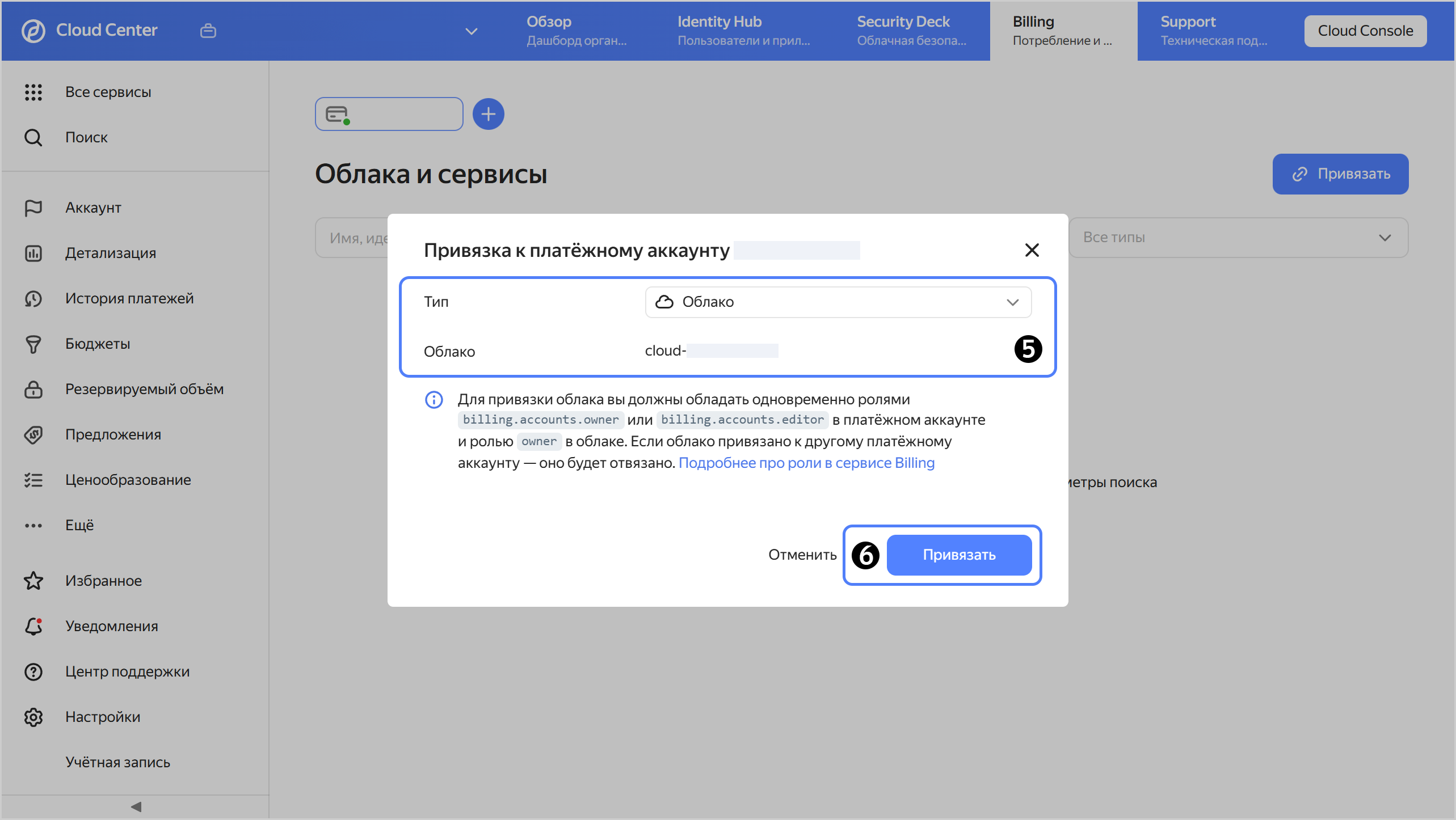1456x820 pixels.
Task: Click the info icon in the dialog
Action: 434,399
